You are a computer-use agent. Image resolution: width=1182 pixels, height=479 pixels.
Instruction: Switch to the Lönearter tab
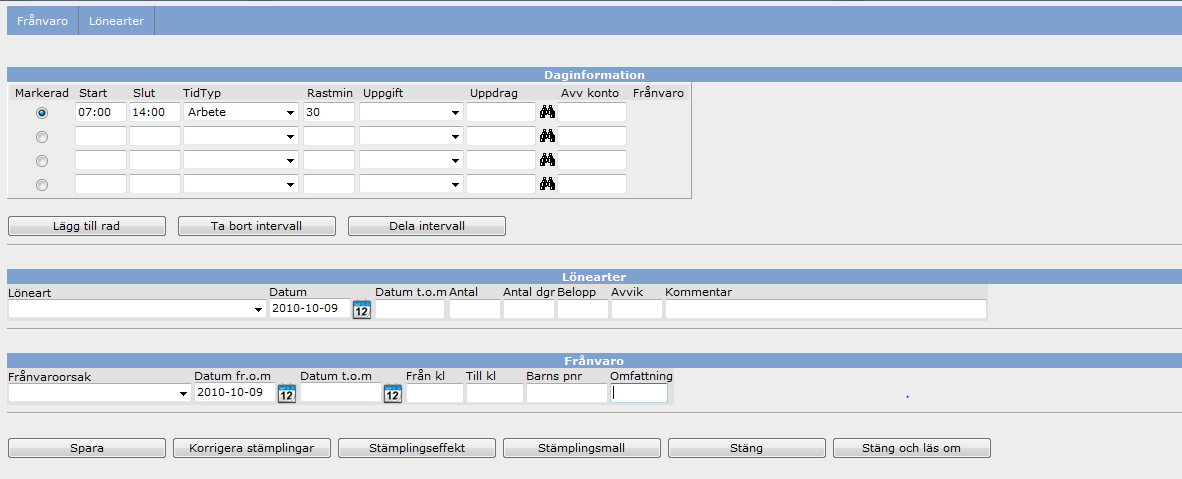[x=116, y=21]
